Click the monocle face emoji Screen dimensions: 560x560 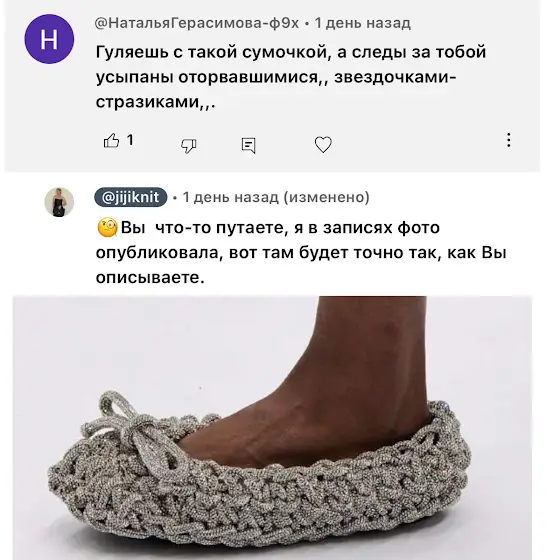click(108, 227)
